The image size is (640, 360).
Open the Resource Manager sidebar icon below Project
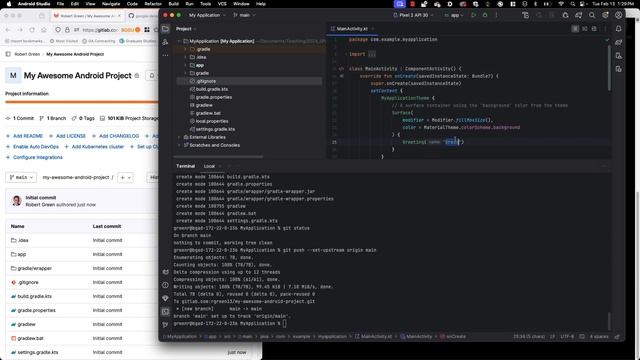tap(165, 42)
